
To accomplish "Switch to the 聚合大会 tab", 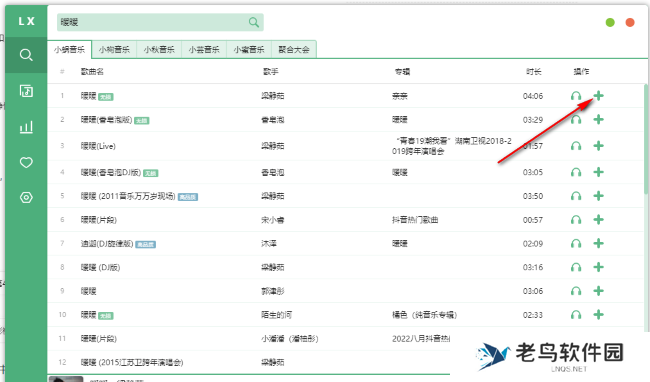I will click(293, 50).
